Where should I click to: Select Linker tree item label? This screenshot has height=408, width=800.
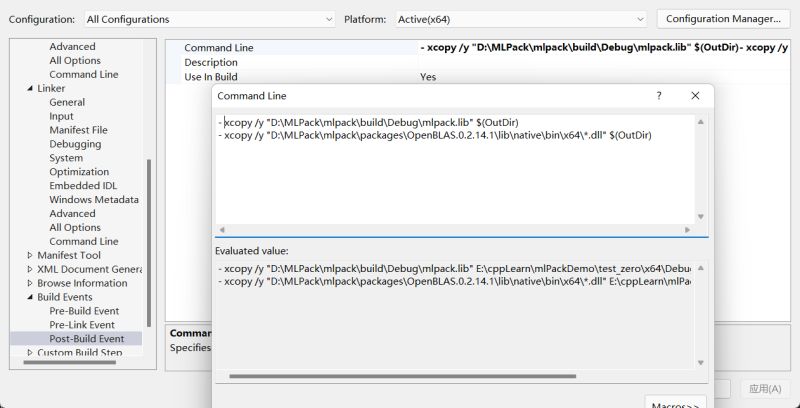click(x=51, y=88)
